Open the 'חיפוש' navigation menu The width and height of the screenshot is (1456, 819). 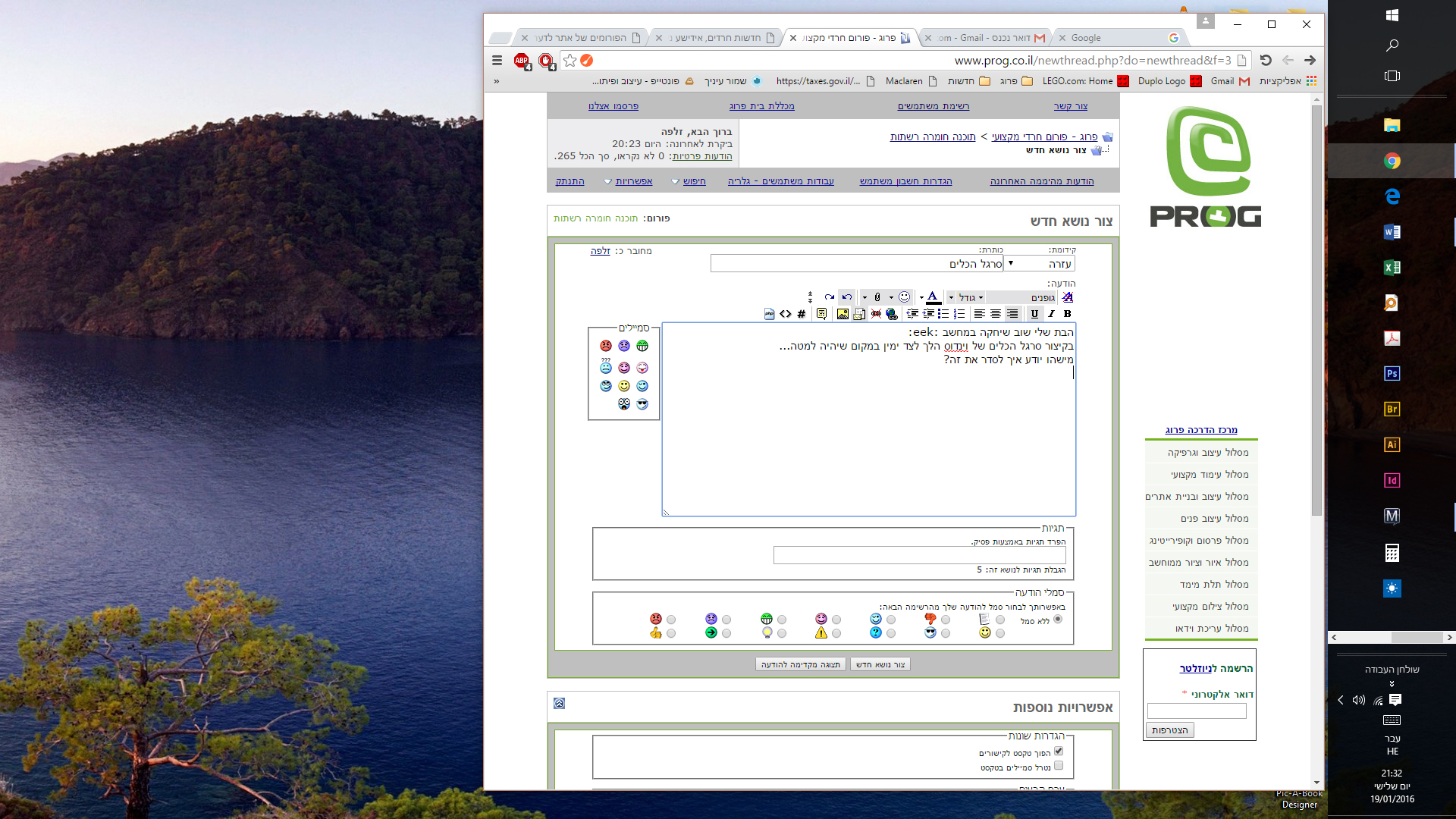click(x=693, y=181)
